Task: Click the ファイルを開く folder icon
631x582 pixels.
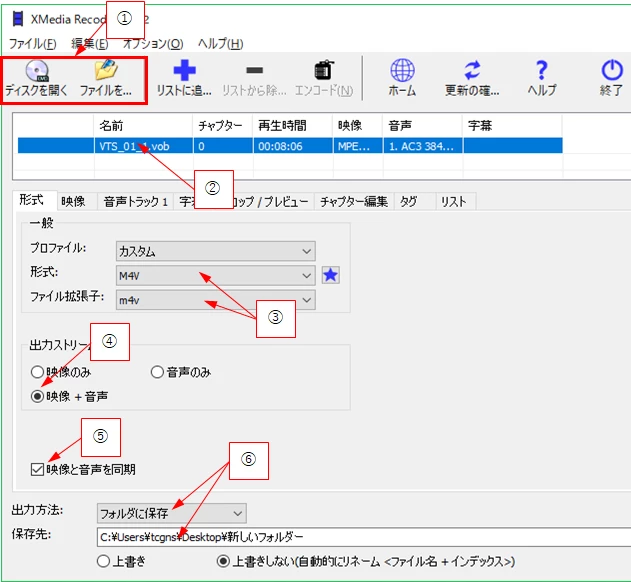Action: 106,70
